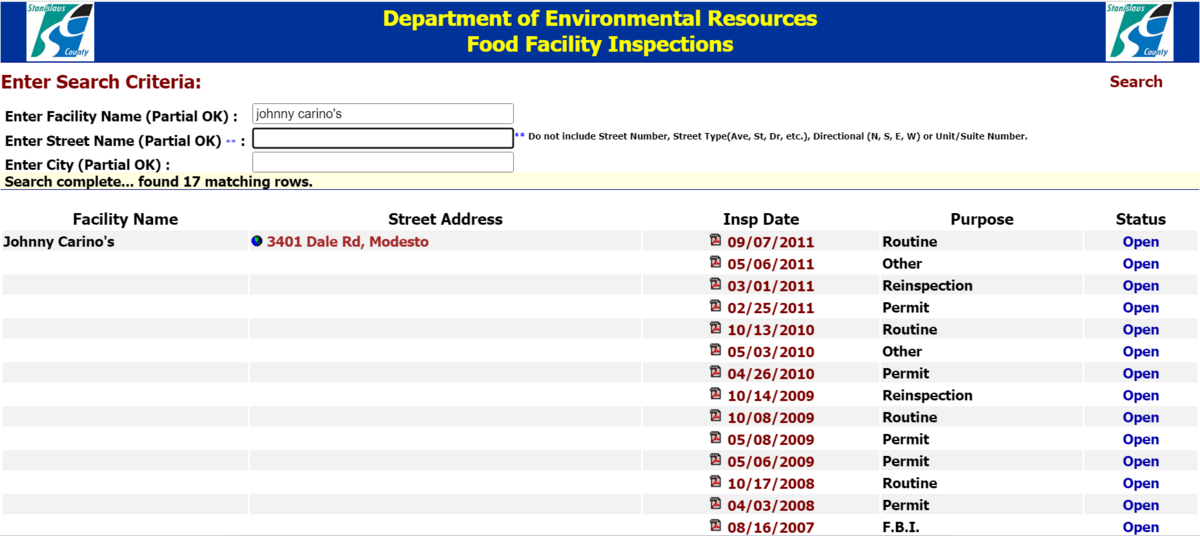The height and width of the screenshot is (536, 1200).
Task: Open the 09/07/2011 inspection date link
Action: 770,242
